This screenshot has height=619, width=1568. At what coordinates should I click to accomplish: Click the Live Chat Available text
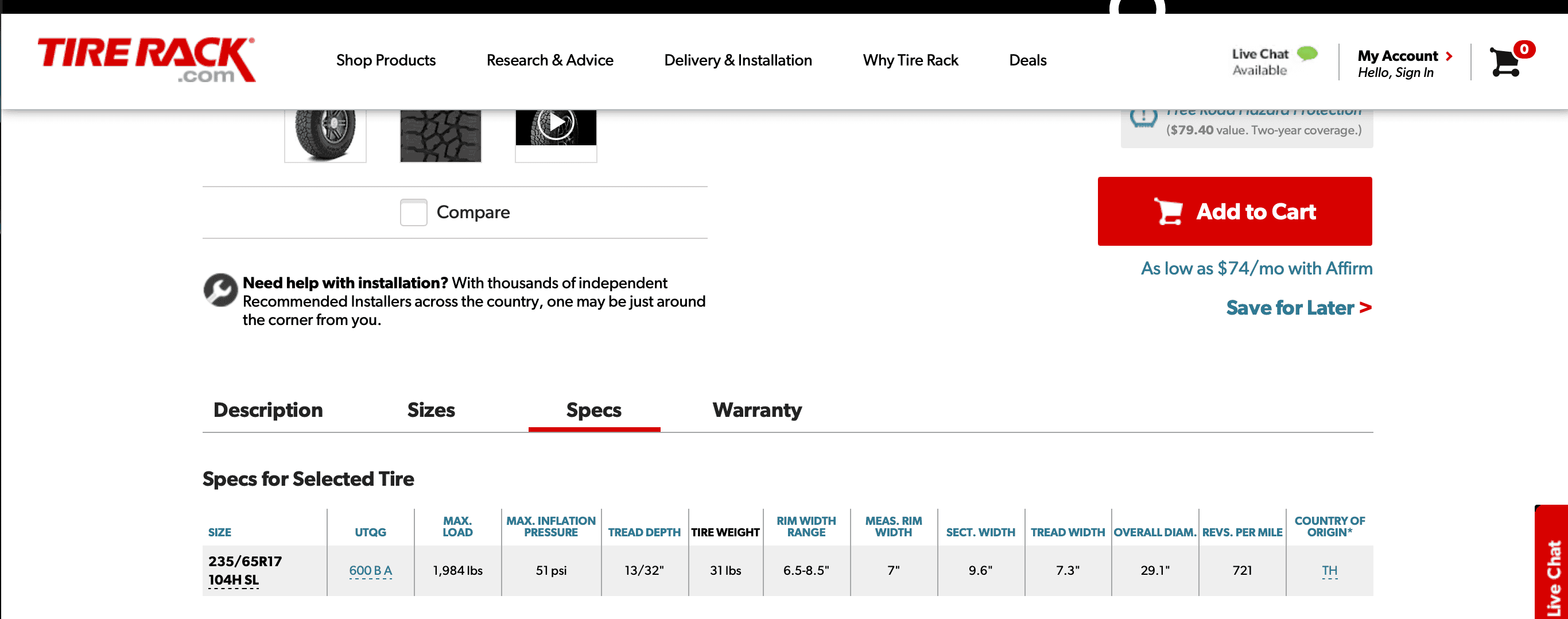[1260, 62]
